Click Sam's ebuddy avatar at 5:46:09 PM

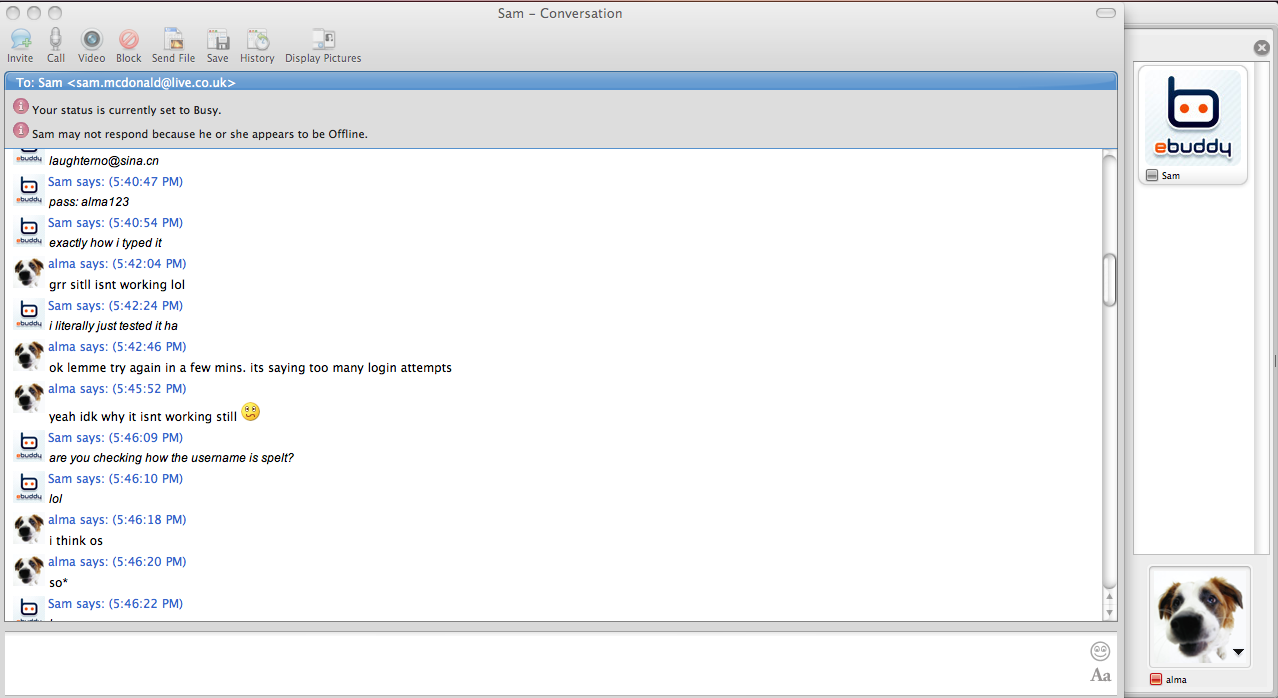(29, 448)
